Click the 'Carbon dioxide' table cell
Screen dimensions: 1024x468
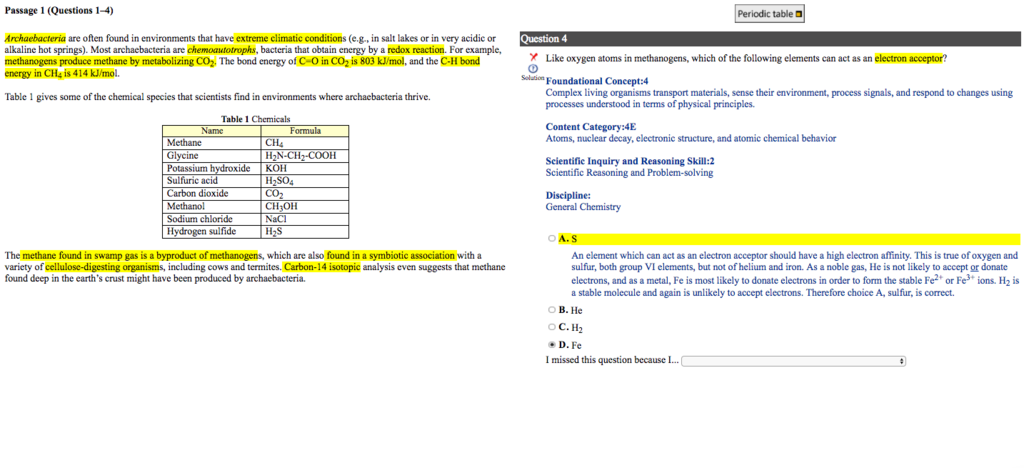pos(212,193)
